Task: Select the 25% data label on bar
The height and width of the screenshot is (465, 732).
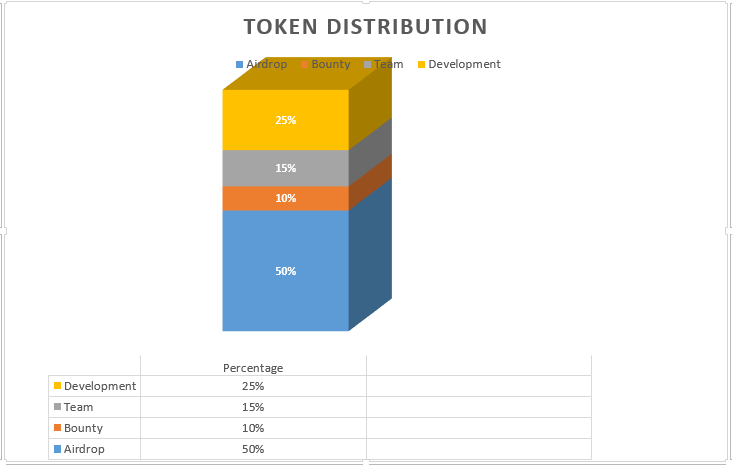Action: tap(286, 120)
